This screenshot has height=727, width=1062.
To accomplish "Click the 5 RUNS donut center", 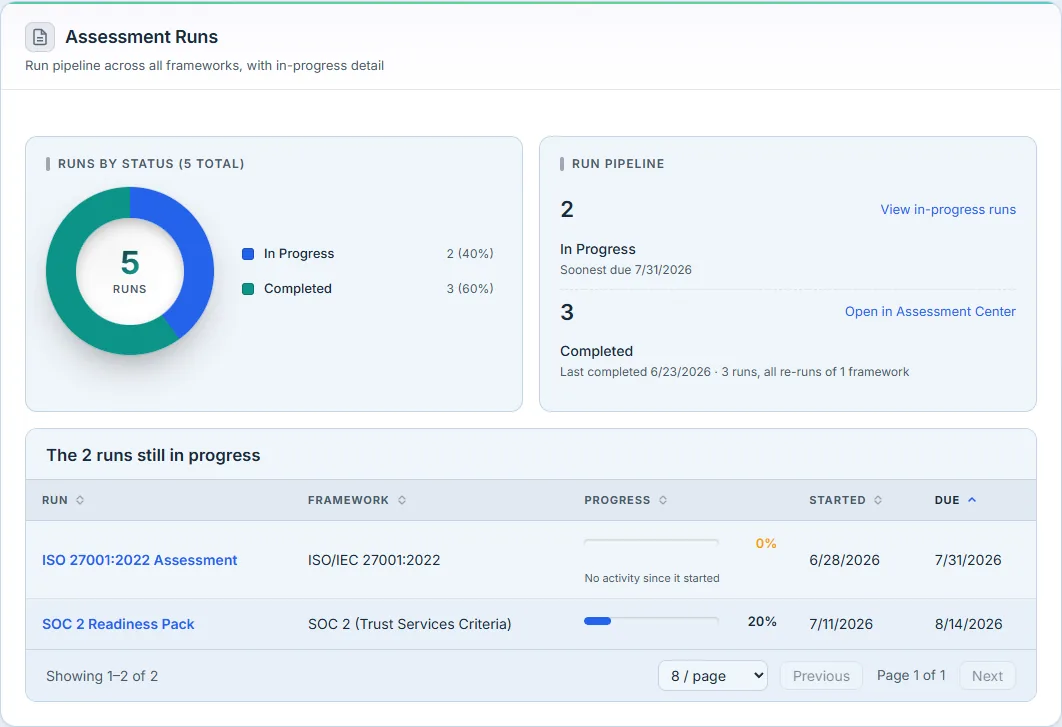I will pos(129,271).
